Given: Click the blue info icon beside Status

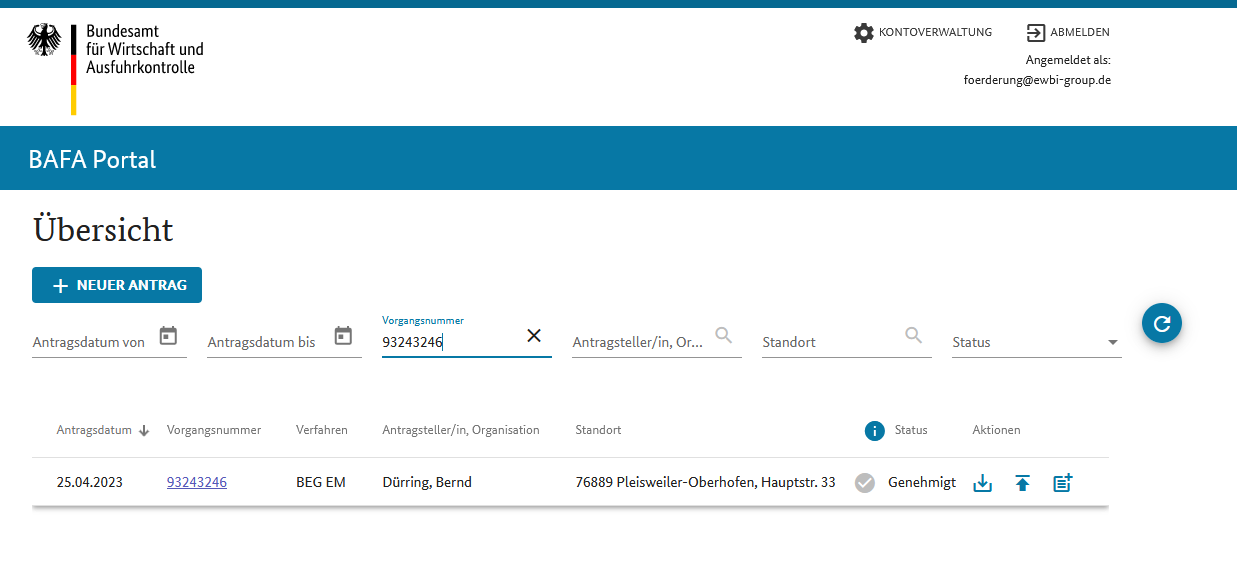Looking at the screenshot, I should pyautogui.click(x=875, y=431).
